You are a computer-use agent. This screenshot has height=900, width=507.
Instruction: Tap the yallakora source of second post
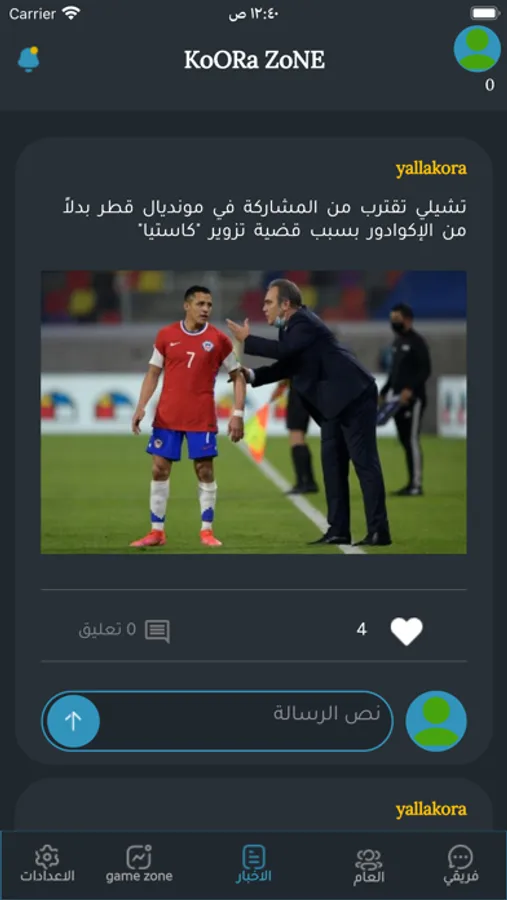click(x=431, y=809)
